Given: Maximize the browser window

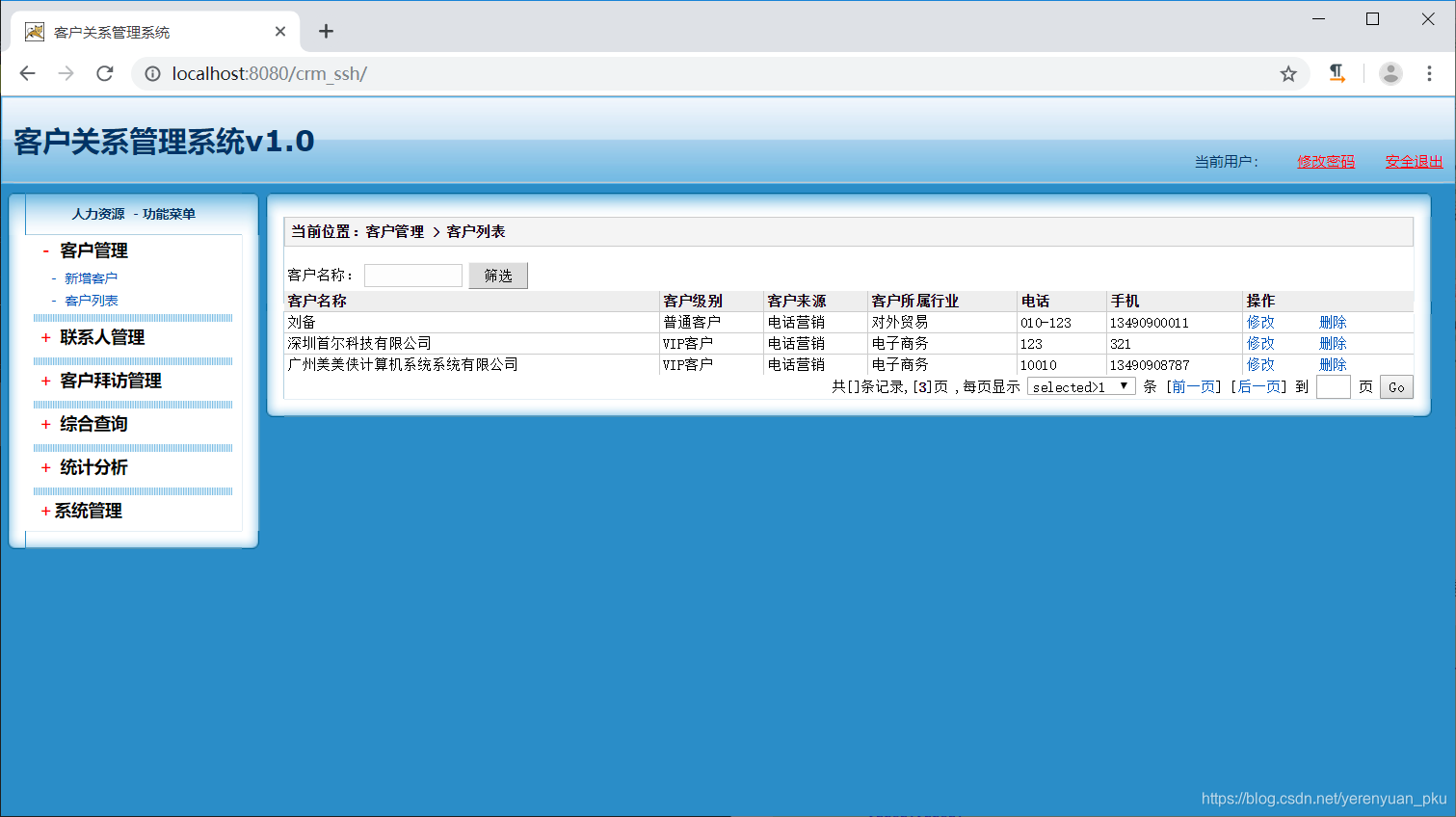Looking at the screenshot, I should click(x=1373, y=19).
